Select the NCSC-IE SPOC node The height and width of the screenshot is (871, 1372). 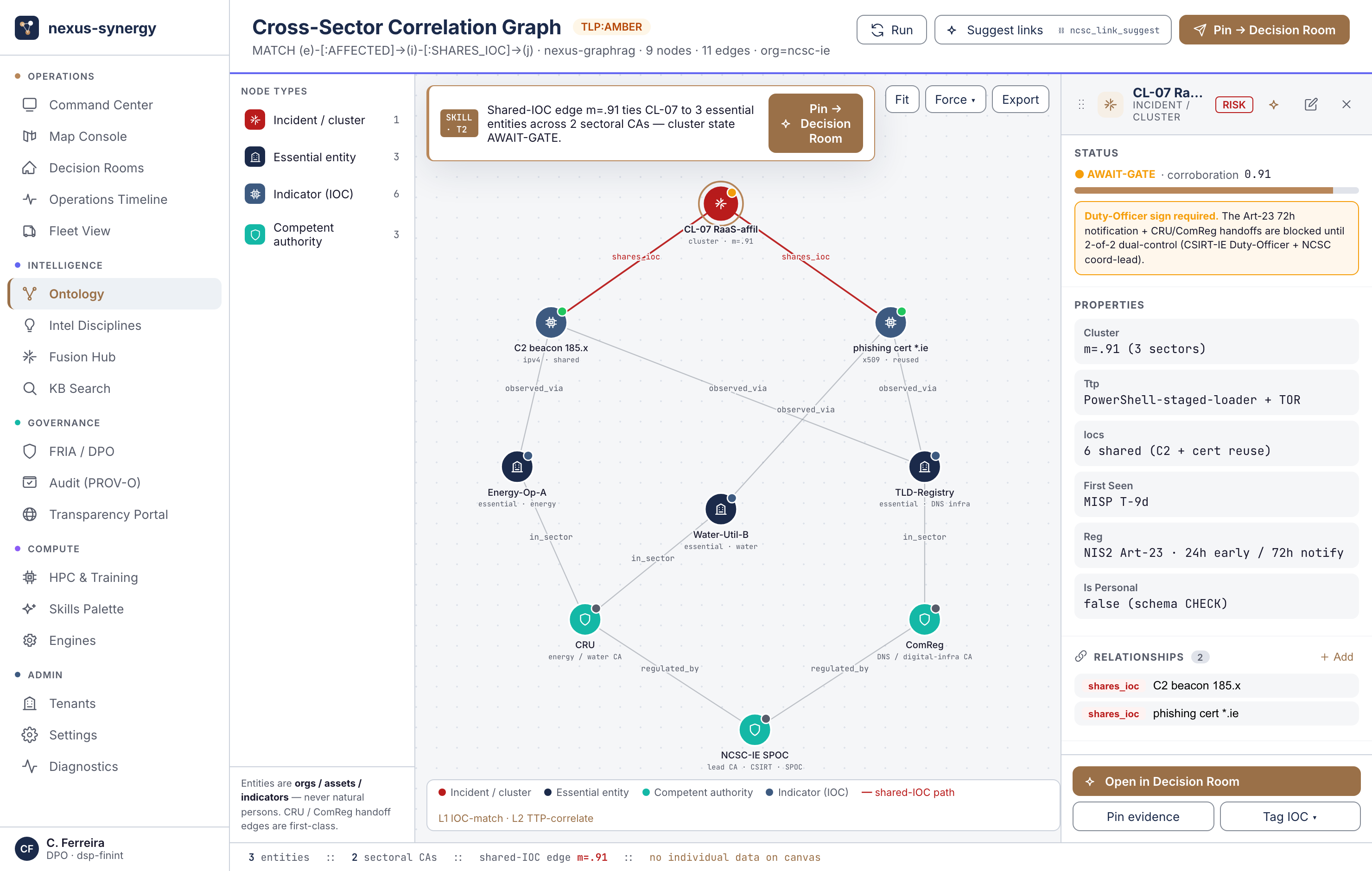point(755,730)
